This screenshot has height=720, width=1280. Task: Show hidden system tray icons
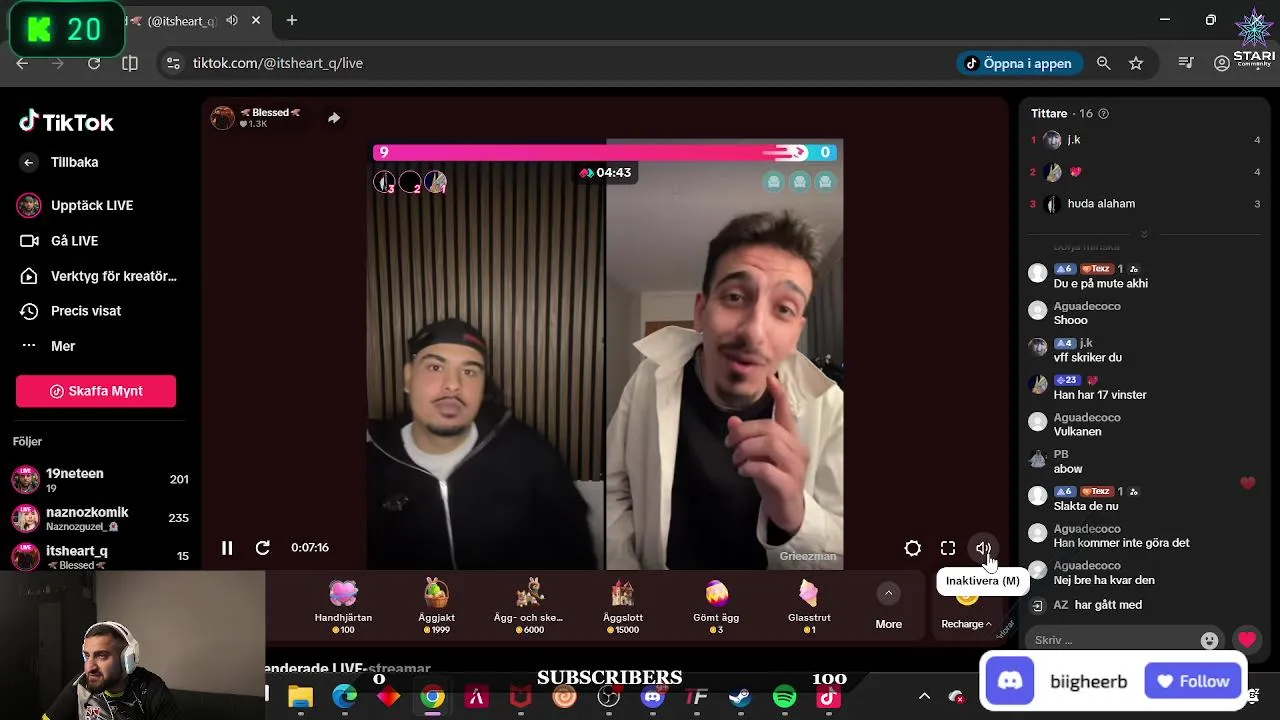point(924,697)
